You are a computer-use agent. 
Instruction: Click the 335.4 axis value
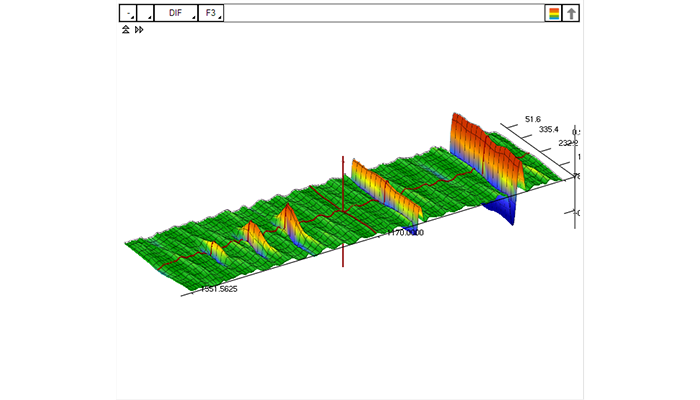click(x=548, y=130)
